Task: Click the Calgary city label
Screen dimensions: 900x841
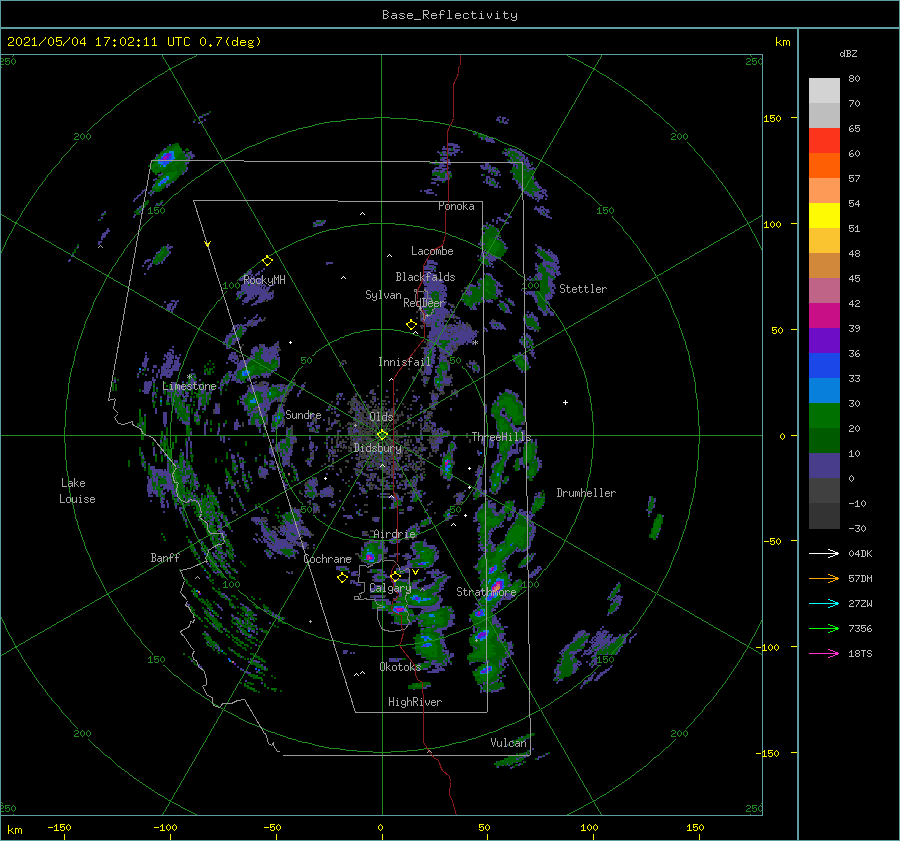Action: click(x=390, y=588)
